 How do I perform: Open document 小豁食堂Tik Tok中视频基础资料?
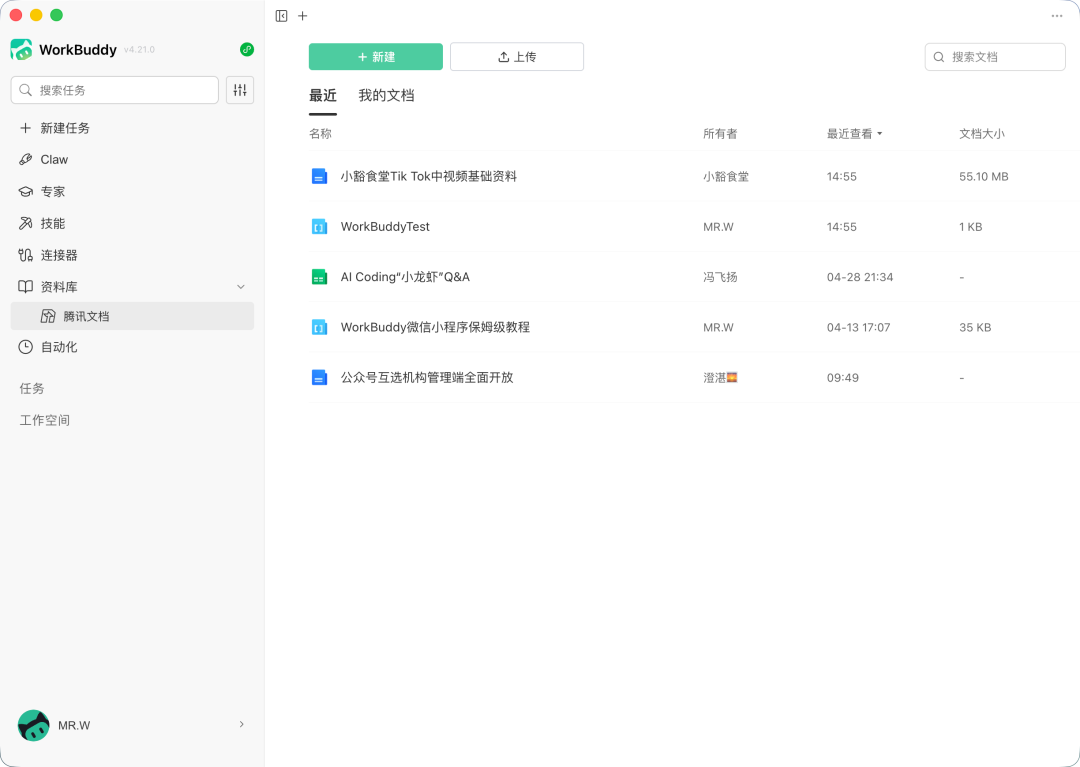428,176
